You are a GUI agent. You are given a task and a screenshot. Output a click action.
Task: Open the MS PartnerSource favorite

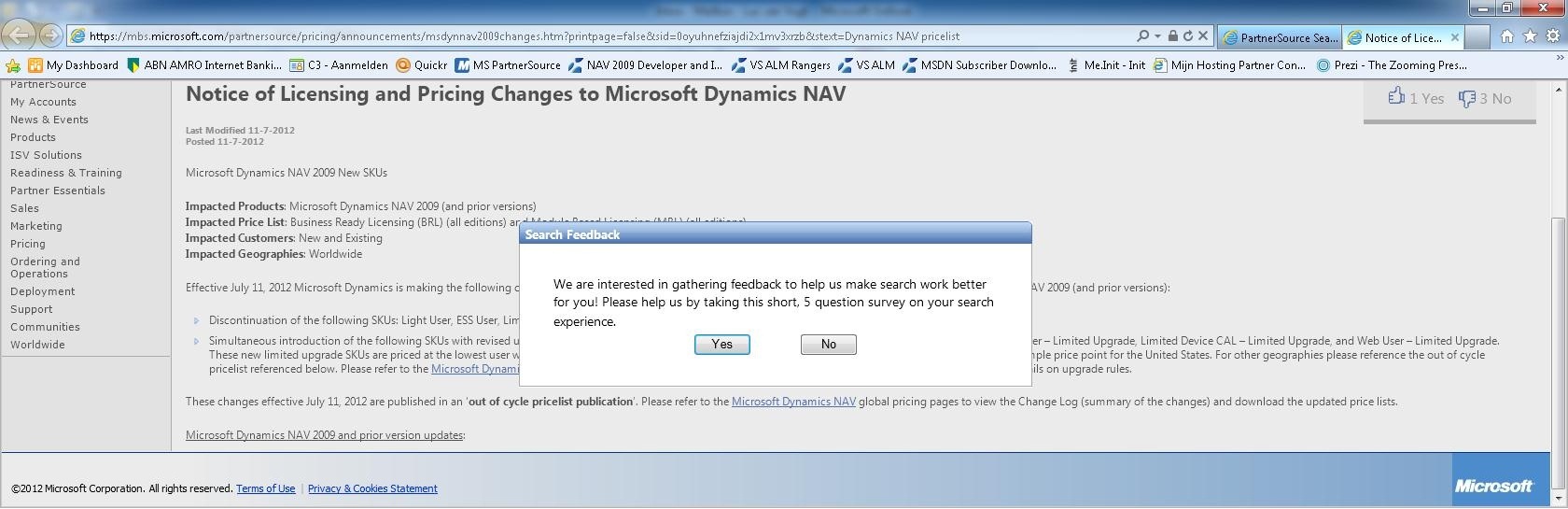click(x=508, y=65)
